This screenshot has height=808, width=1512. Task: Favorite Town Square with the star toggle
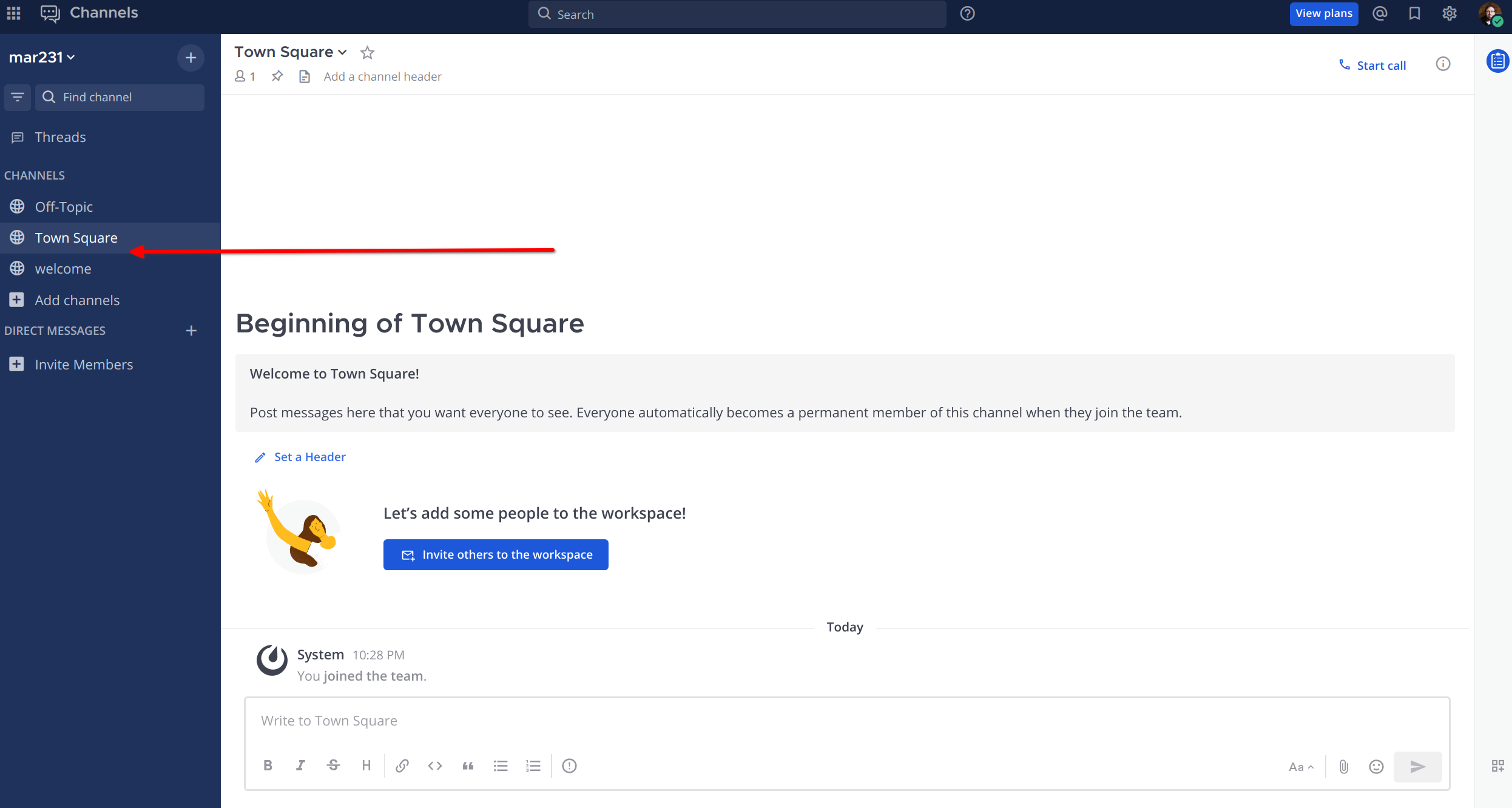pyautogui.click(x=367, y=53)
